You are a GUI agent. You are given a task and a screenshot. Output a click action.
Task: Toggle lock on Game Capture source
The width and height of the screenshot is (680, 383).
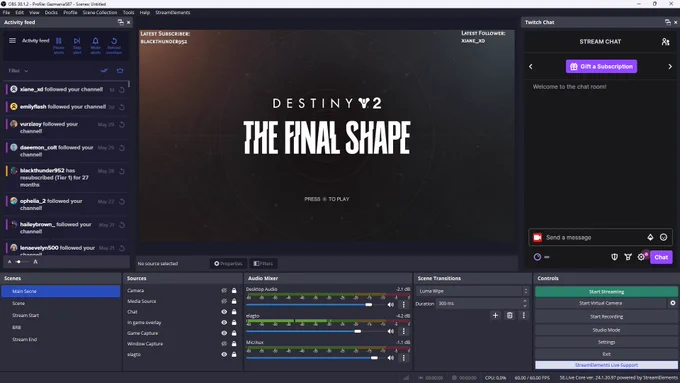234,333
